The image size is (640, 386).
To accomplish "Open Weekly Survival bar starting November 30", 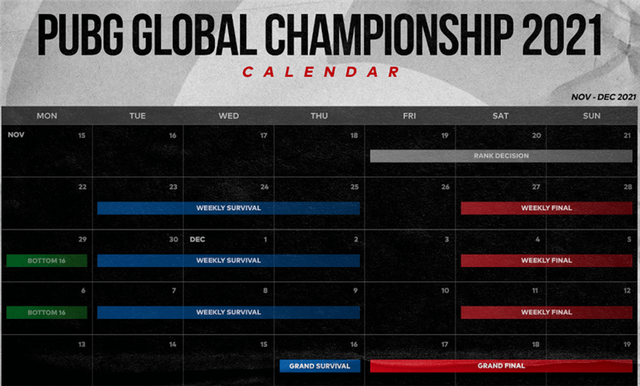I will click(229, 261).
